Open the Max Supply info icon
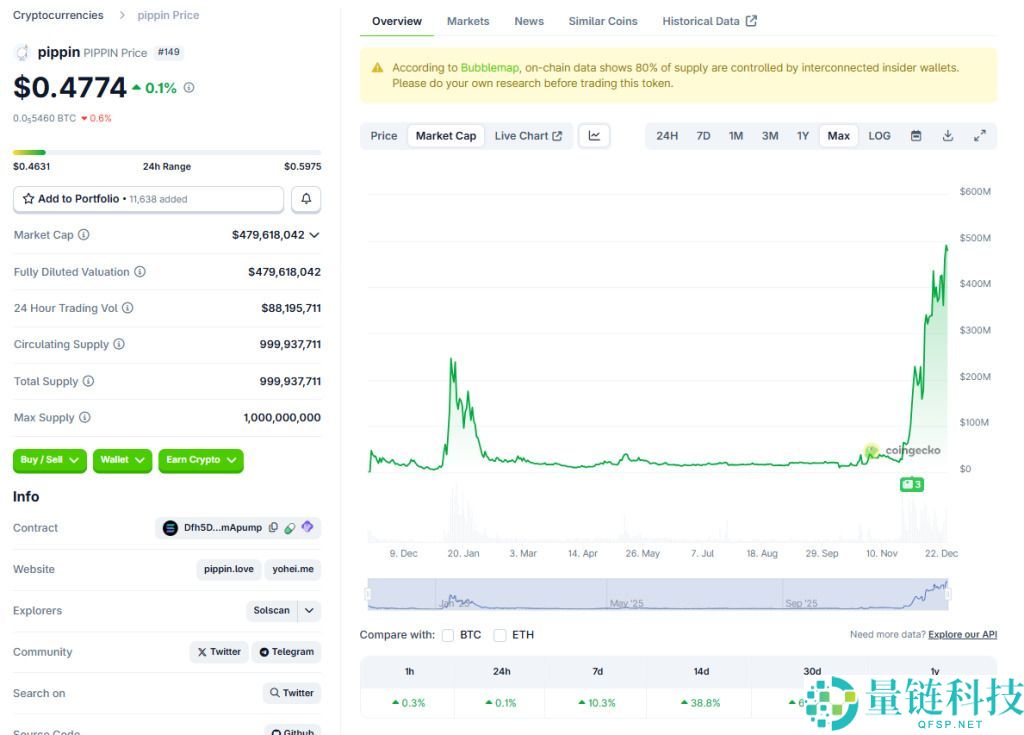The height and width of the screenshot is (735, 1024). (85, 417)
